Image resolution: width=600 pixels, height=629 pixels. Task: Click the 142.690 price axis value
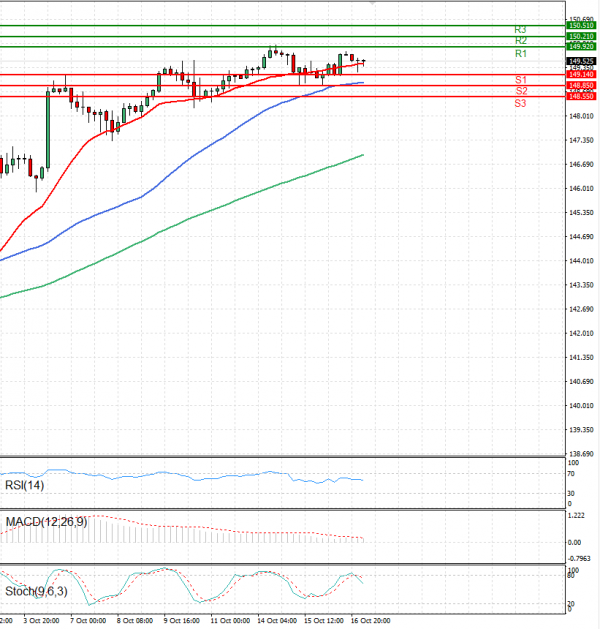(581, 309)
